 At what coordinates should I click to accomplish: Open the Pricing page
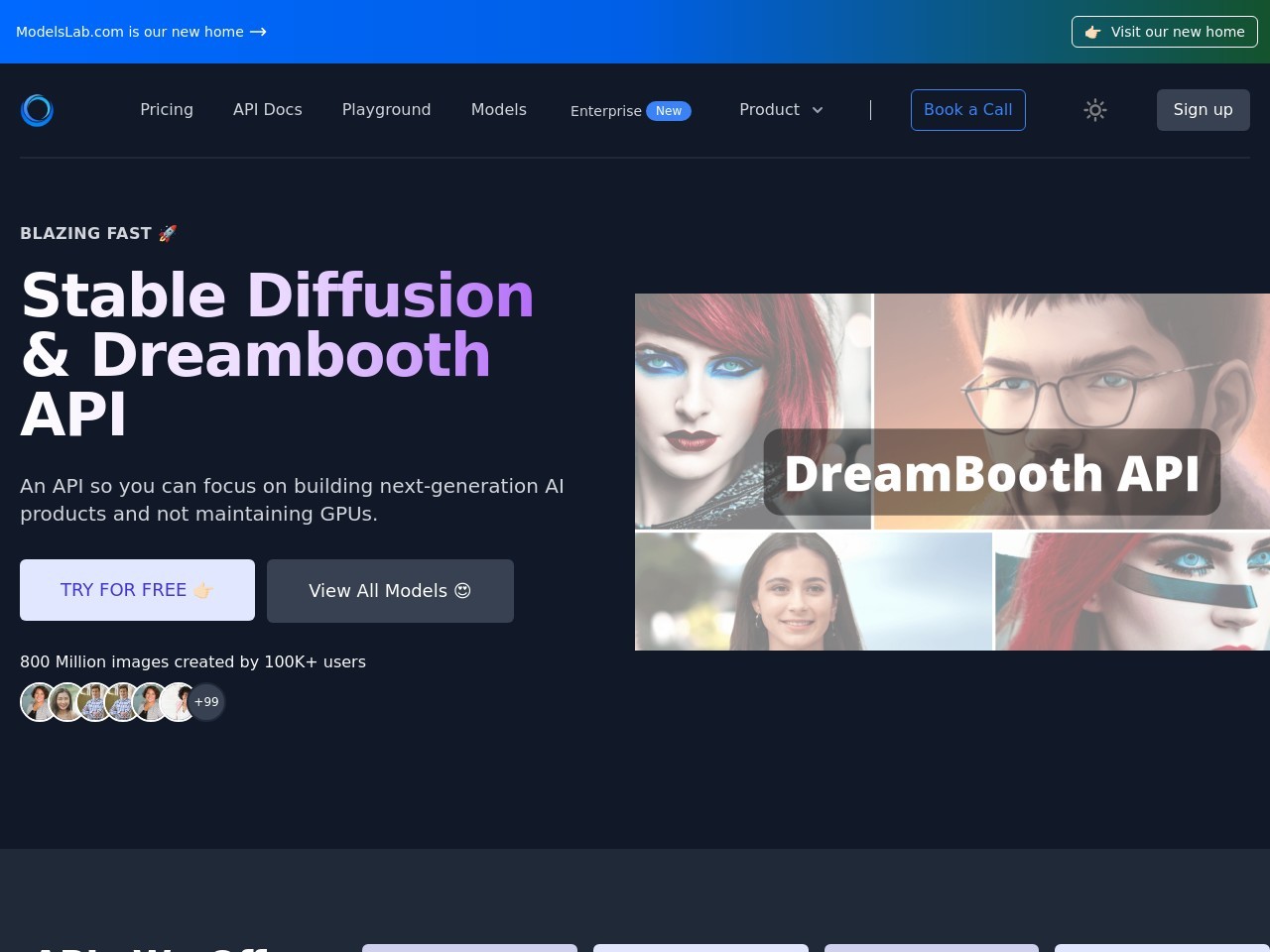click(167, 110)
